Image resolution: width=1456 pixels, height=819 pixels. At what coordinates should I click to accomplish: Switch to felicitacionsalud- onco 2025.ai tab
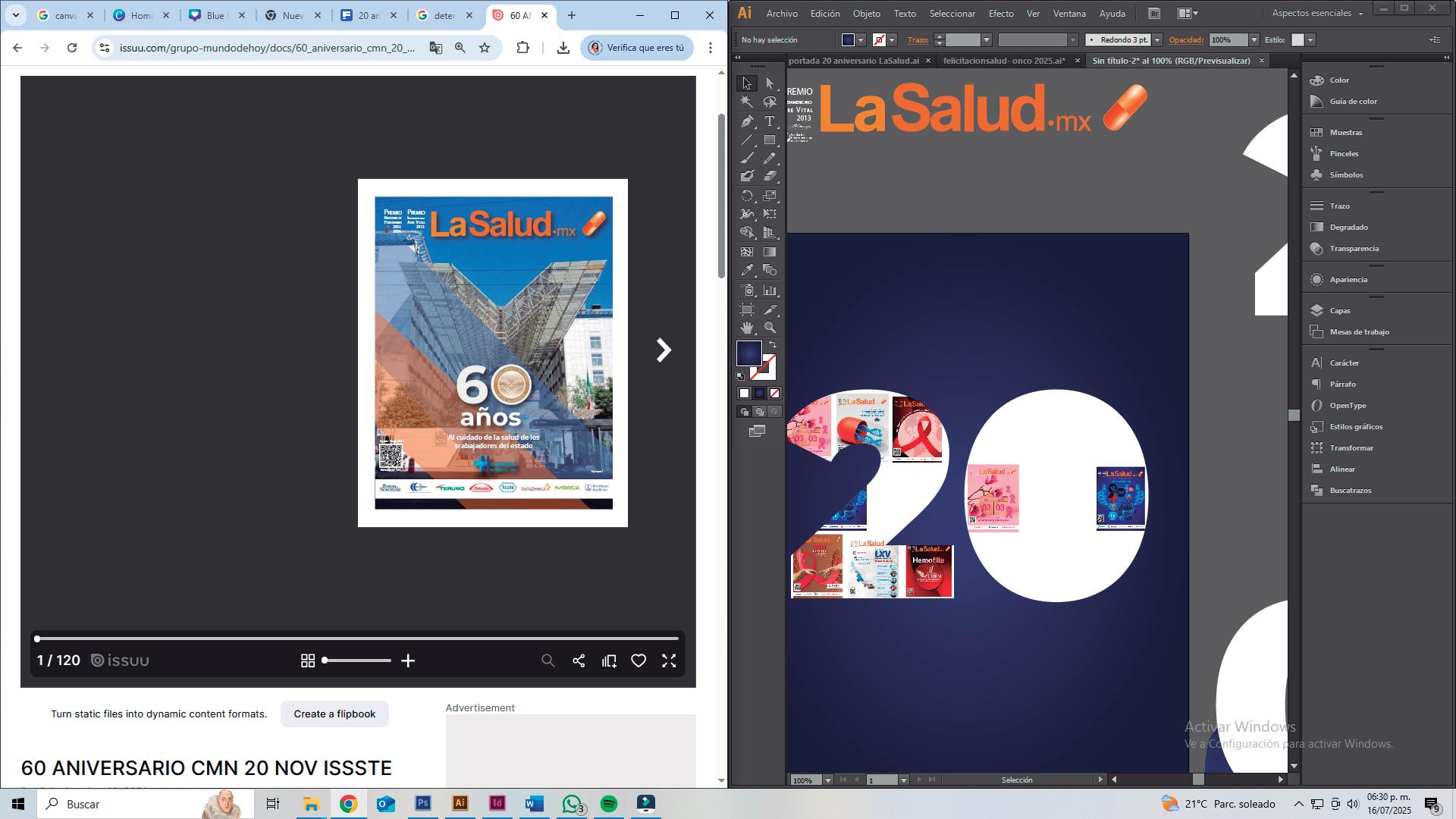pyautogui.click(x=1003, y=61)
